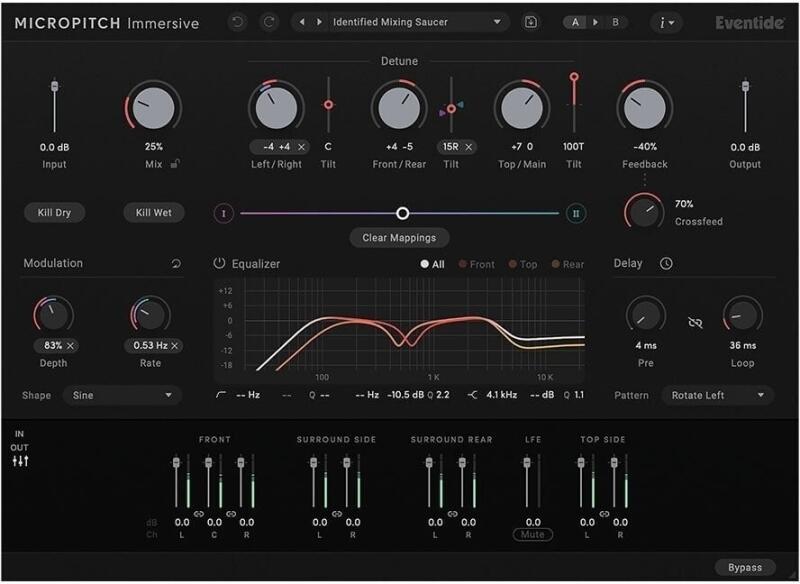Open the info menu

pyautogui.click(x=666, y=23)
